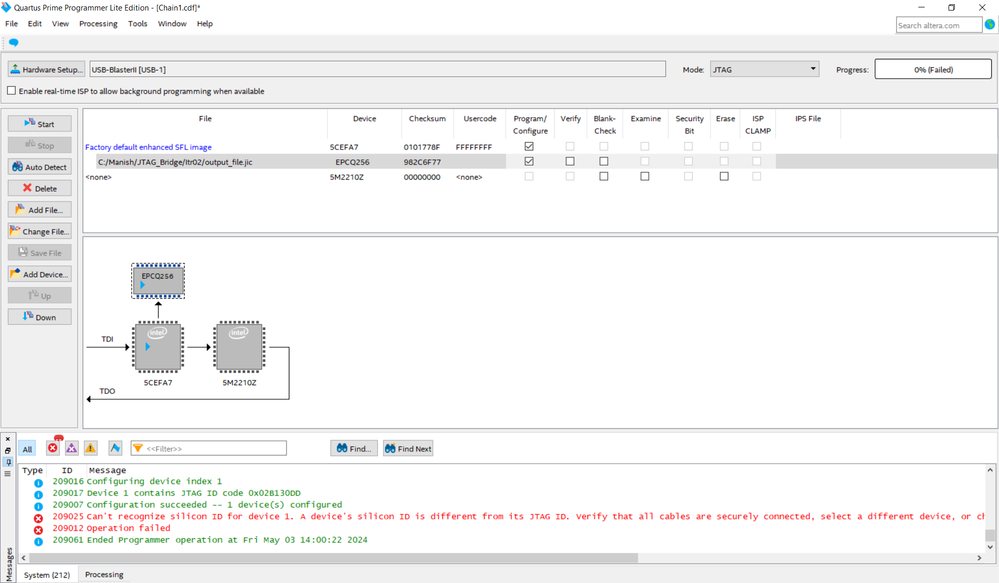Click the Find Next button
This screenshot has width=999, height=583.
point(408,449)
